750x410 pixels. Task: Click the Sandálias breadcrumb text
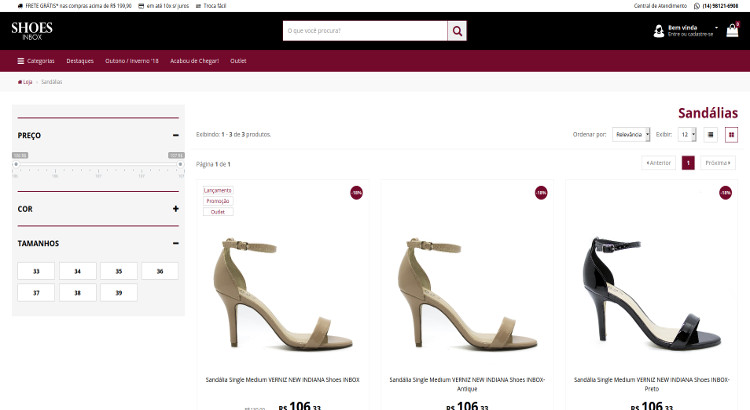(52, 82)
